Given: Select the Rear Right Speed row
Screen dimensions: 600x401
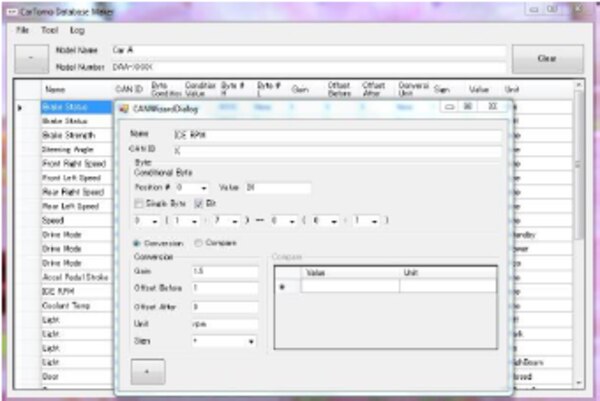Looking at the screenshot, I should (76, 192).
